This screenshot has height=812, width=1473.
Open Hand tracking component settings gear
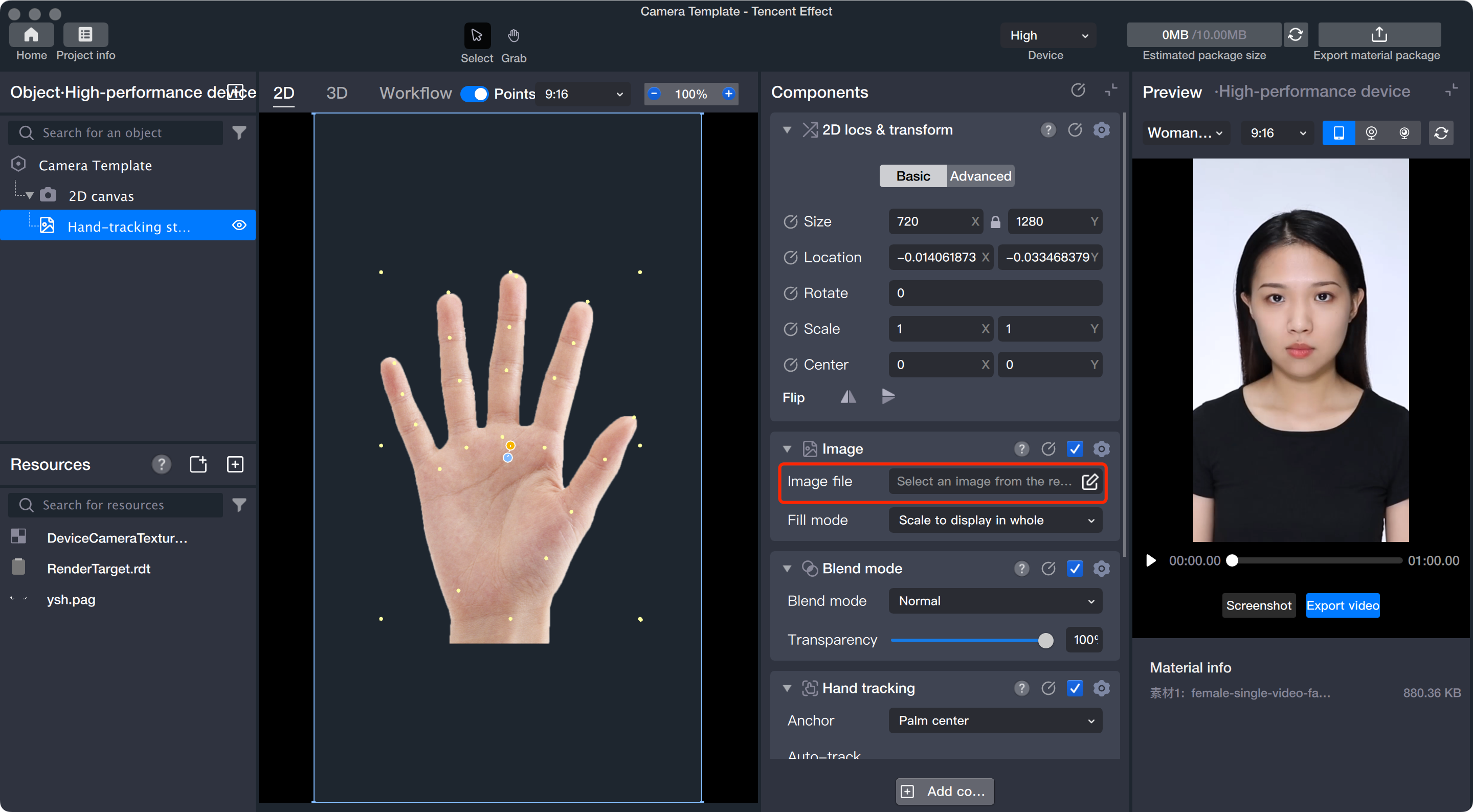tap(1101, 688)
